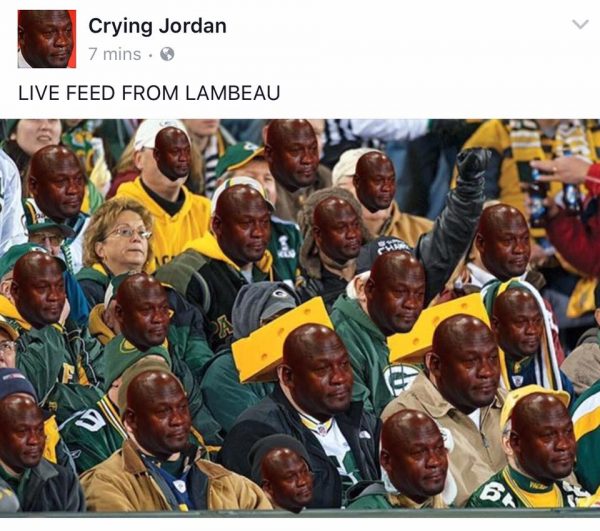This screenshot has height=531, width=600.
Task: Click the raised black leather glove
Action: [x=473, y=165]
